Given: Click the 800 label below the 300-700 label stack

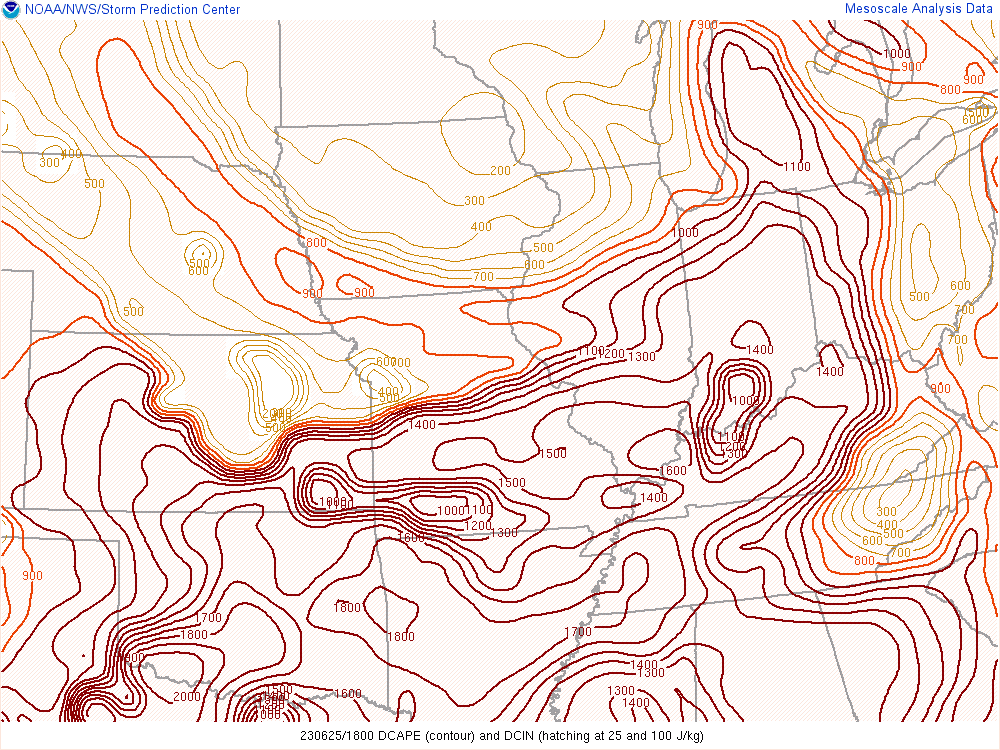Looking at the screenshot, I should (x=864, y=561).
